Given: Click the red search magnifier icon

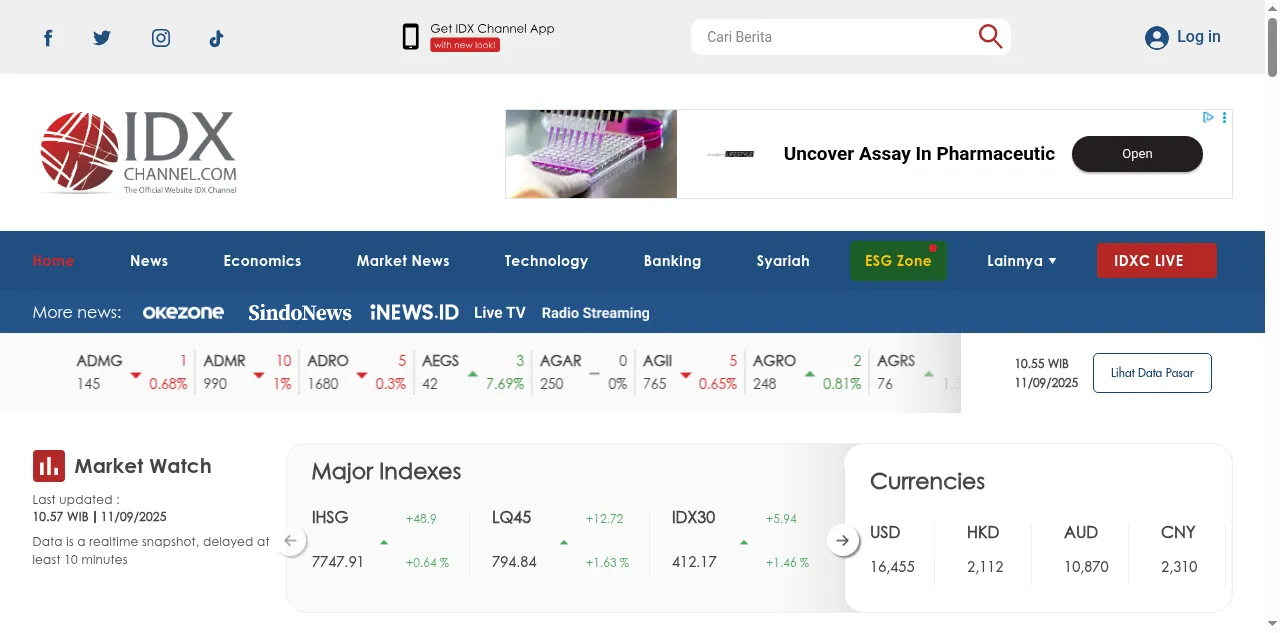Looking at the screenshot, I should (x=990, y=37).
